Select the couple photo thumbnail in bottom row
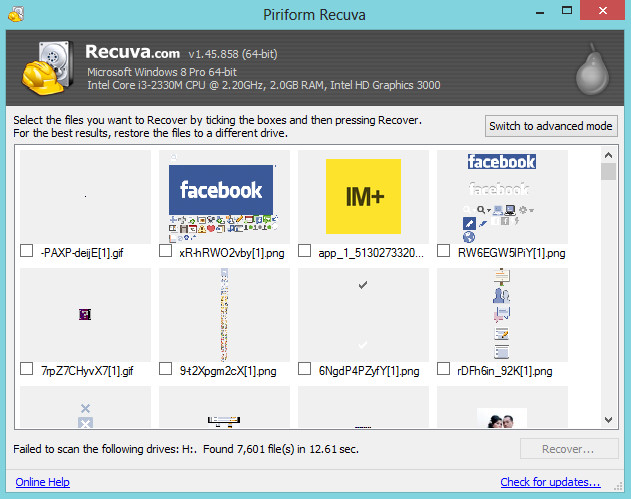 502,407
